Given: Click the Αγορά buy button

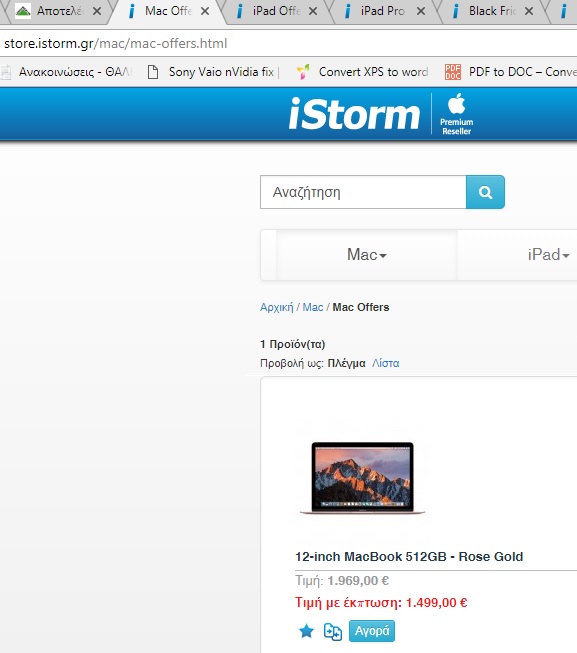Looking at the screenshot, I should click(372, 631).
